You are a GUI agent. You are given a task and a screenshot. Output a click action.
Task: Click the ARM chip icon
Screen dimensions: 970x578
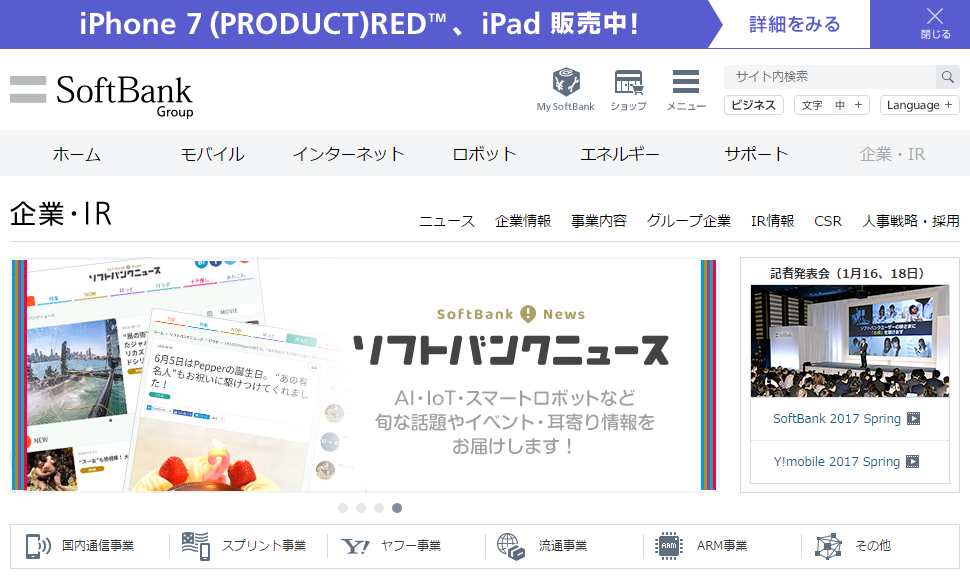pos(669,546)
